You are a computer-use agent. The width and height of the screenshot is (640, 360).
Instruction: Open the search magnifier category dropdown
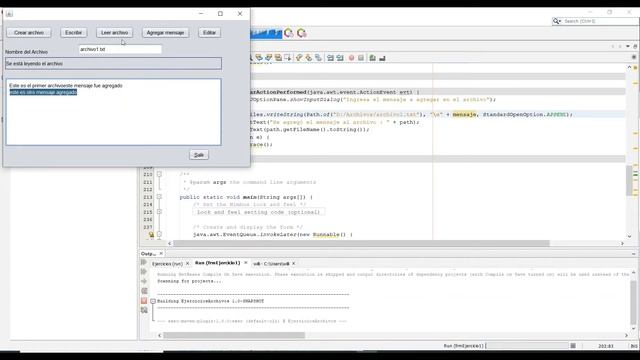[x=557, y=21]
